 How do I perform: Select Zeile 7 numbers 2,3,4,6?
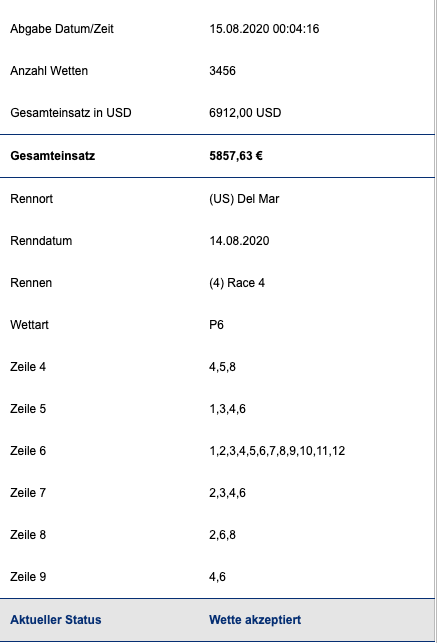click(x=227, y=493)
